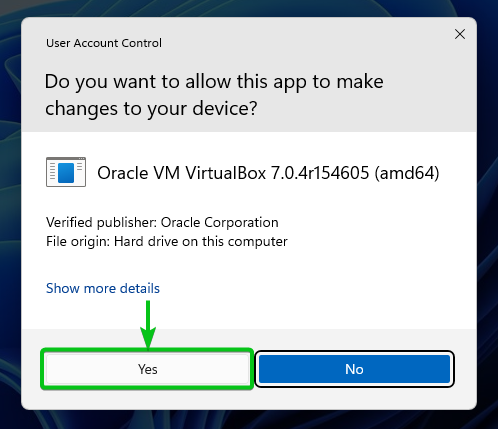Screen dimensions: 498x429
Task: Click the VirtualBox installer app icon
Action: (66, 172)
